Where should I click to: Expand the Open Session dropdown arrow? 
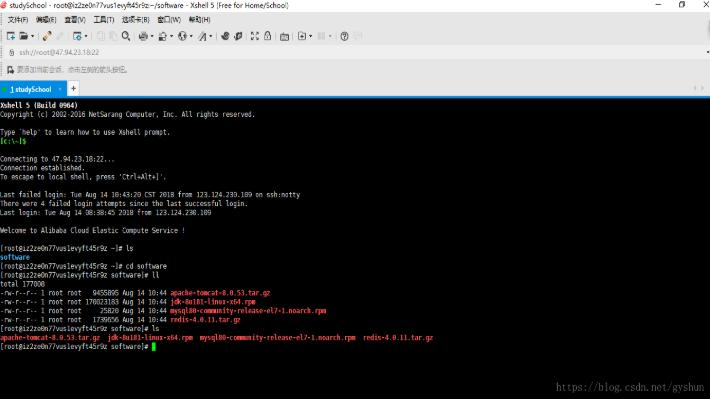pos(33,36)
